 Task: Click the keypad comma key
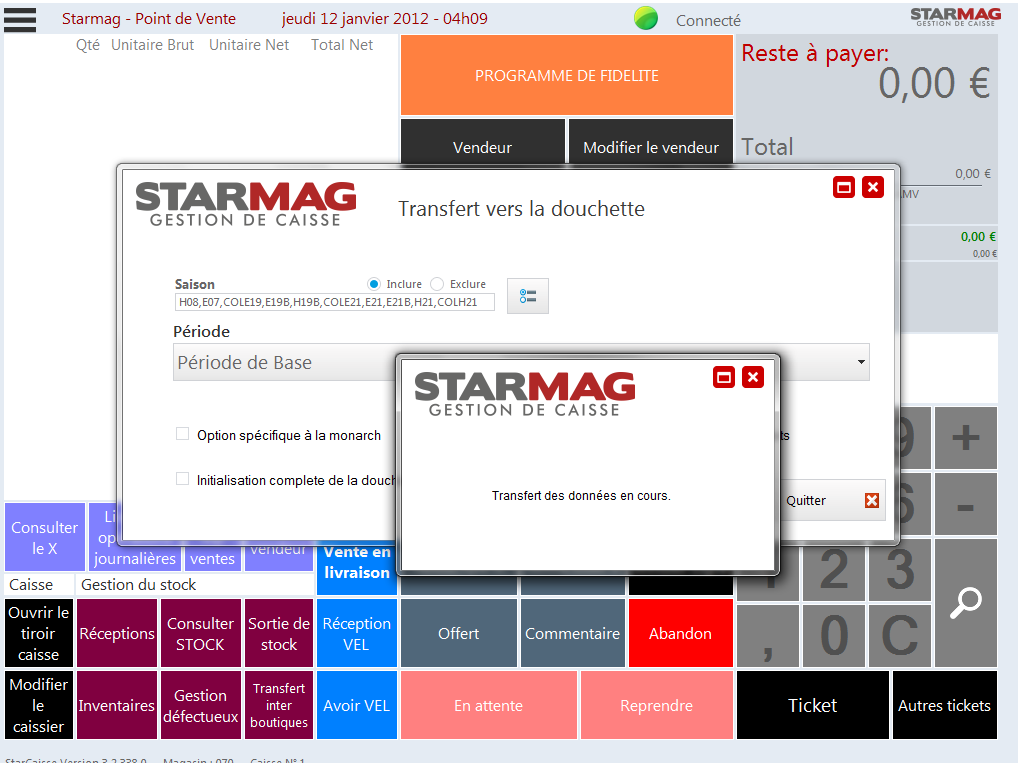pos(767,636)
